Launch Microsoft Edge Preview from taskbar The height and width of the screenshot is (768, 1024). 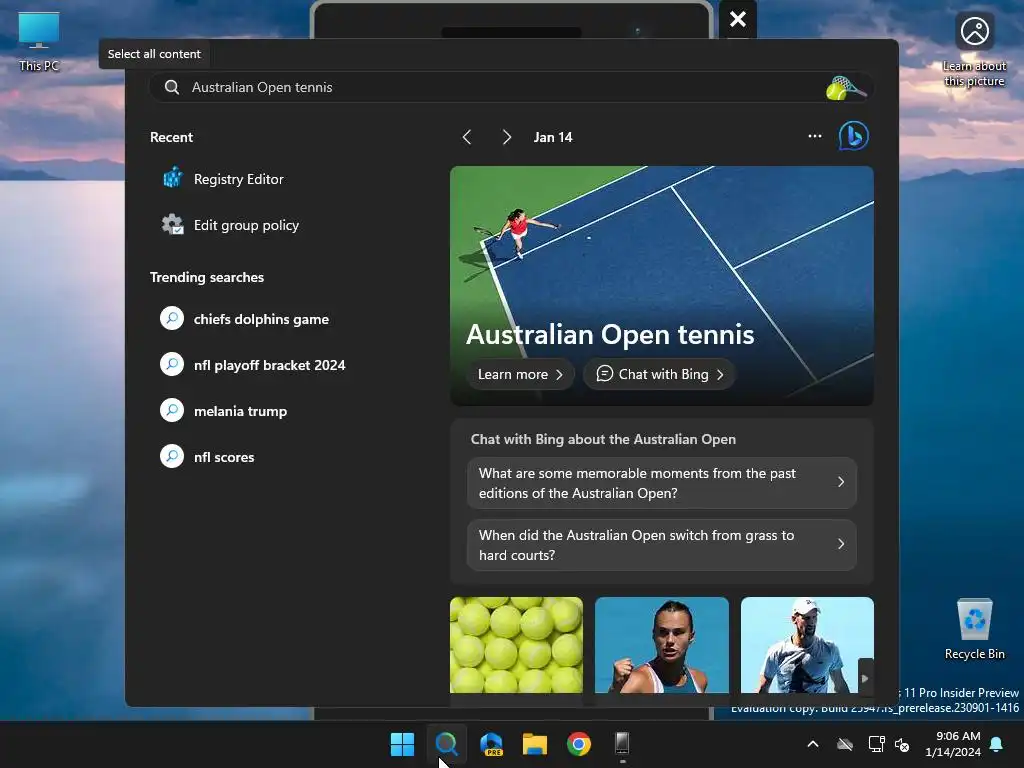[x=491, y=744]
